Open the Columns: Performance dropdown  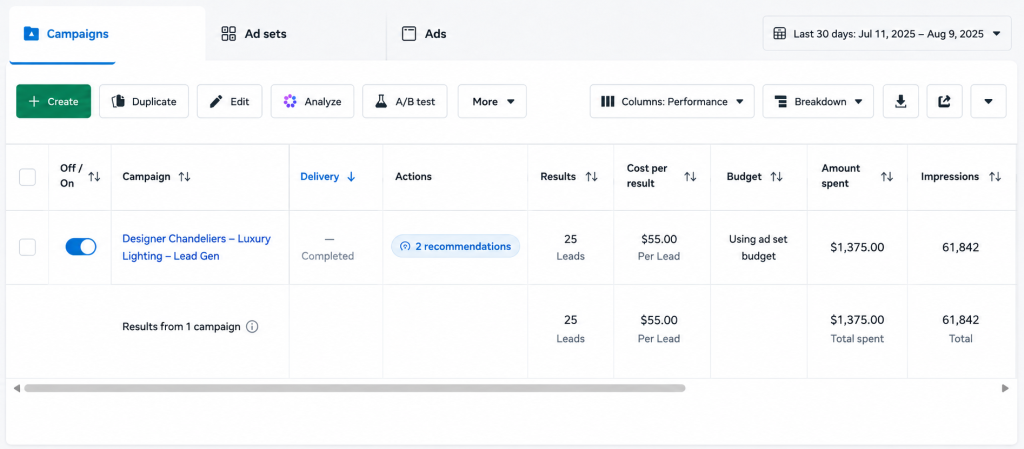coord(672,101)
